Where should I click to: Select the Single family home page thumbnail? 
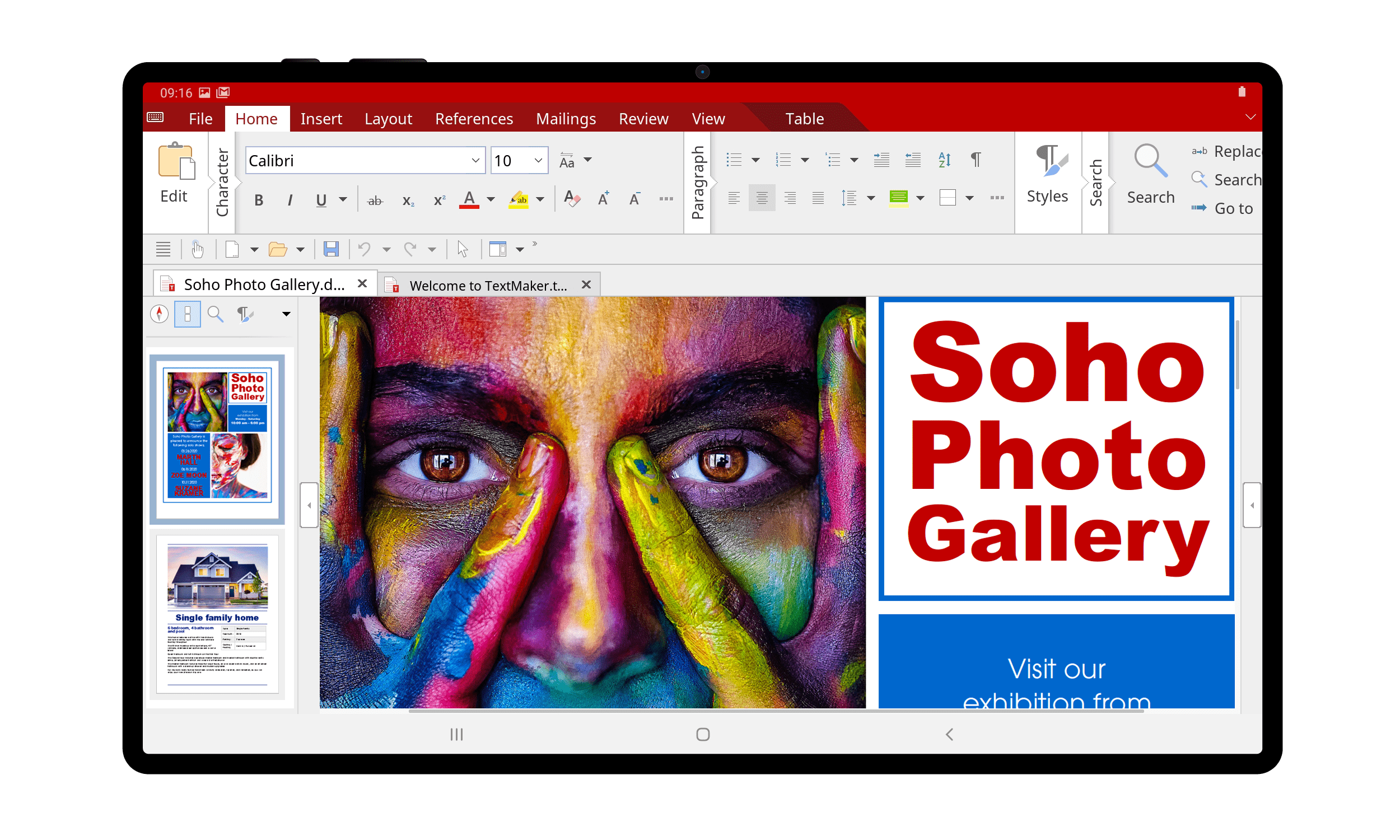click(x=217, y=614)
